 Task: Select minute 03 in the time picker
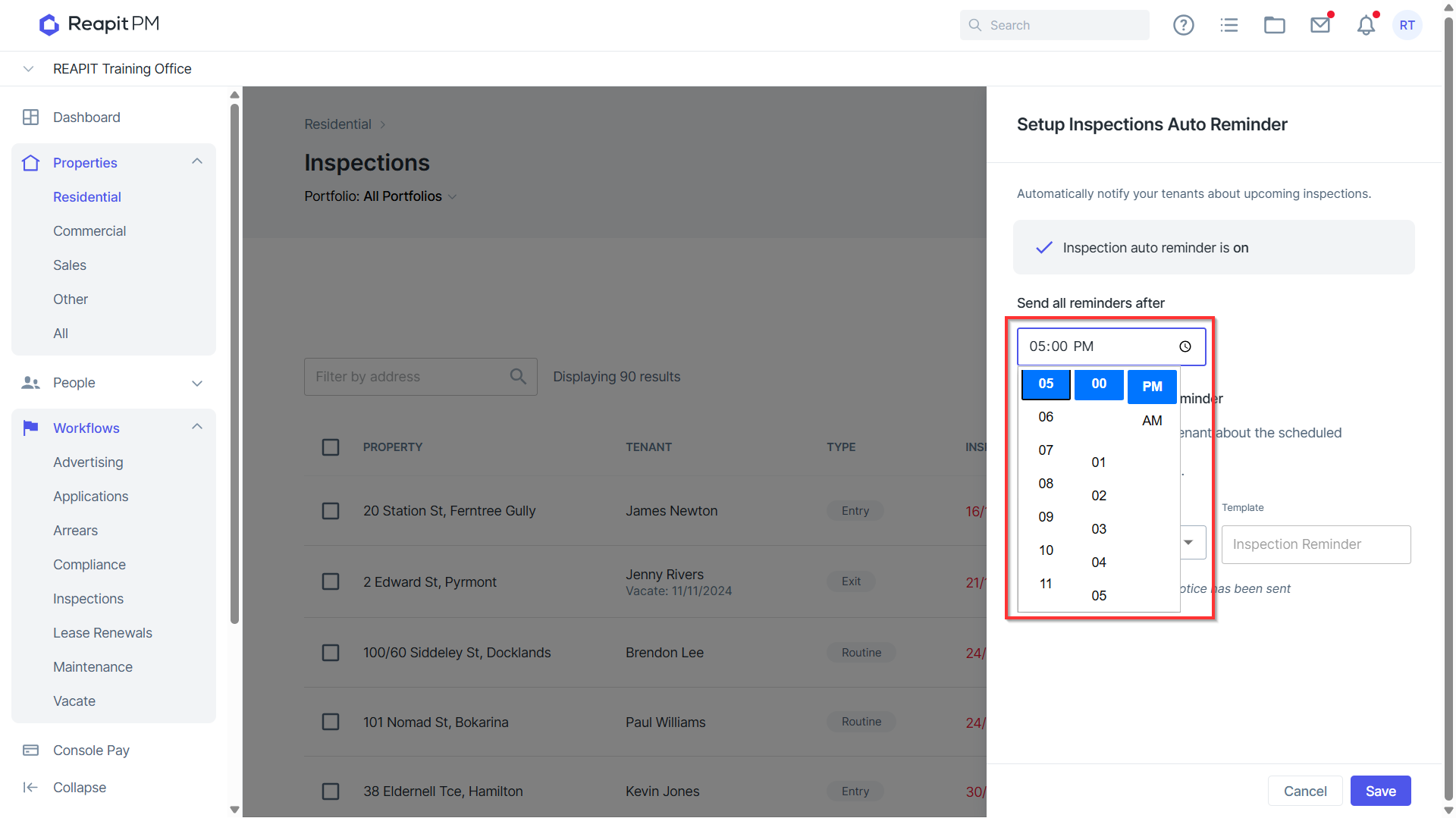coord(1099,529)
